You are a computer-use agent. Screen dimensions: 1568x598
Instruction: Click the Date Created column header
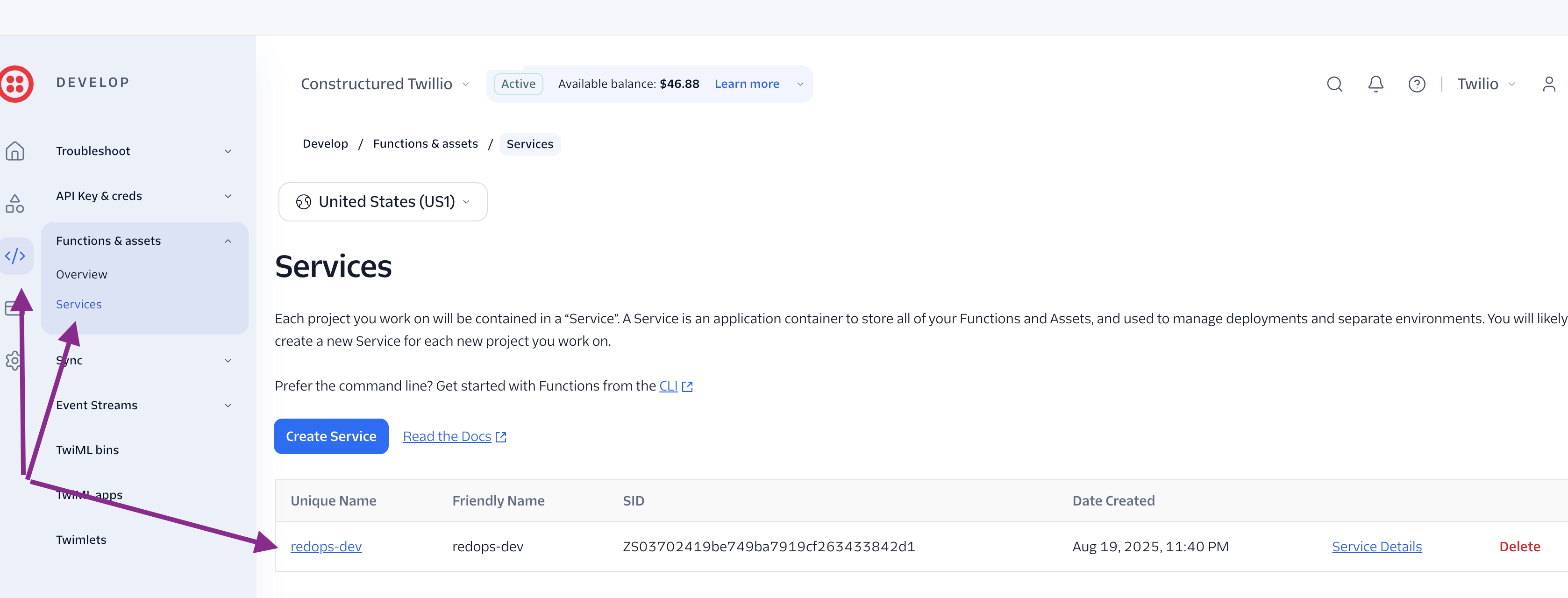pos(1114,501)
